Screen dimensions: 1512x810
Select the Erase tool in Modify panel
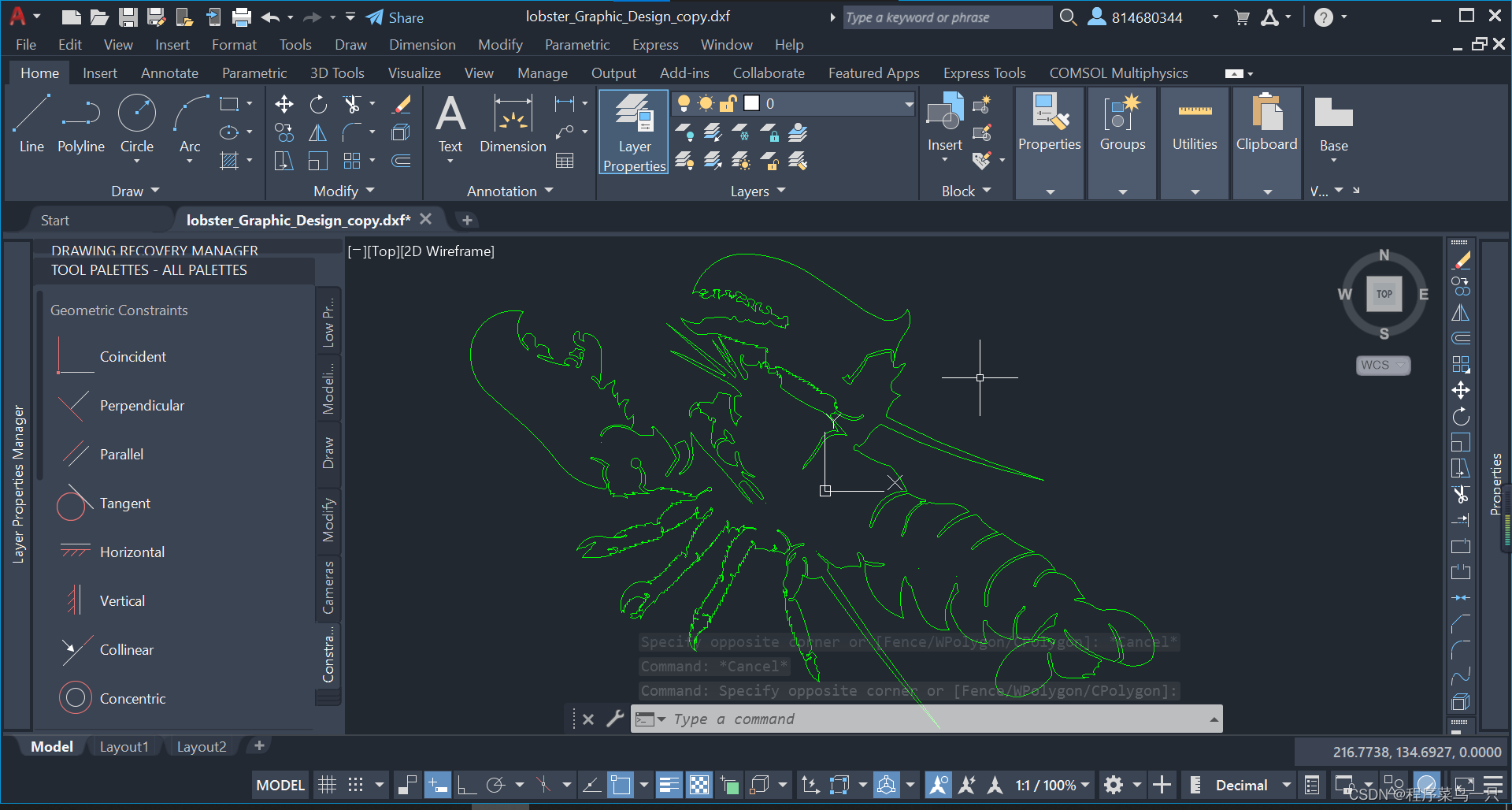(x=402, y=104)
